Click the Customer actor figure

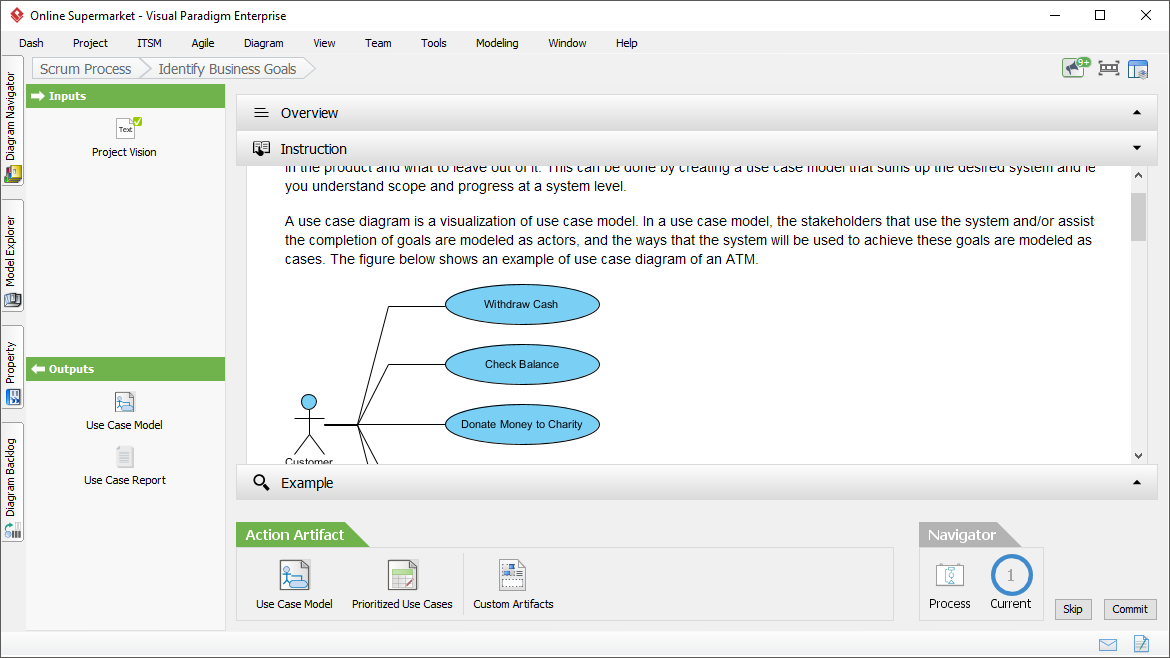pos(309,425)
